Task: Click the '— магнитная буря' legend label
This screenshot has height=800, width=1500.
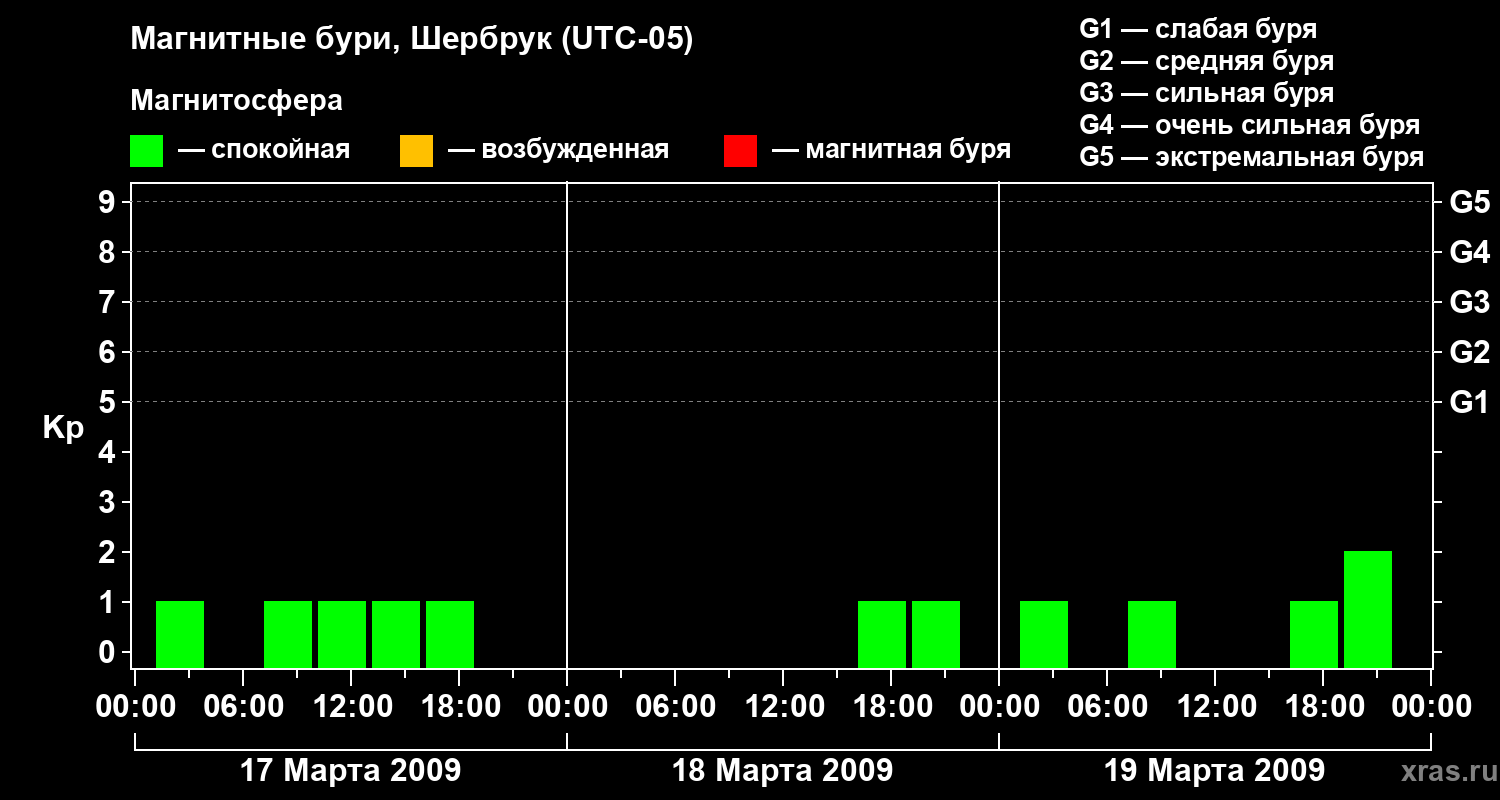Action: [891, 150]
